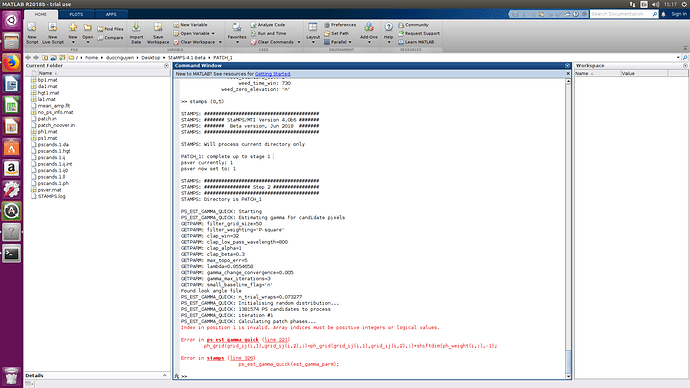690x388 pixels.
Task: Open the Current Folder panel actions menu
Action: click(x=166, y=66)
